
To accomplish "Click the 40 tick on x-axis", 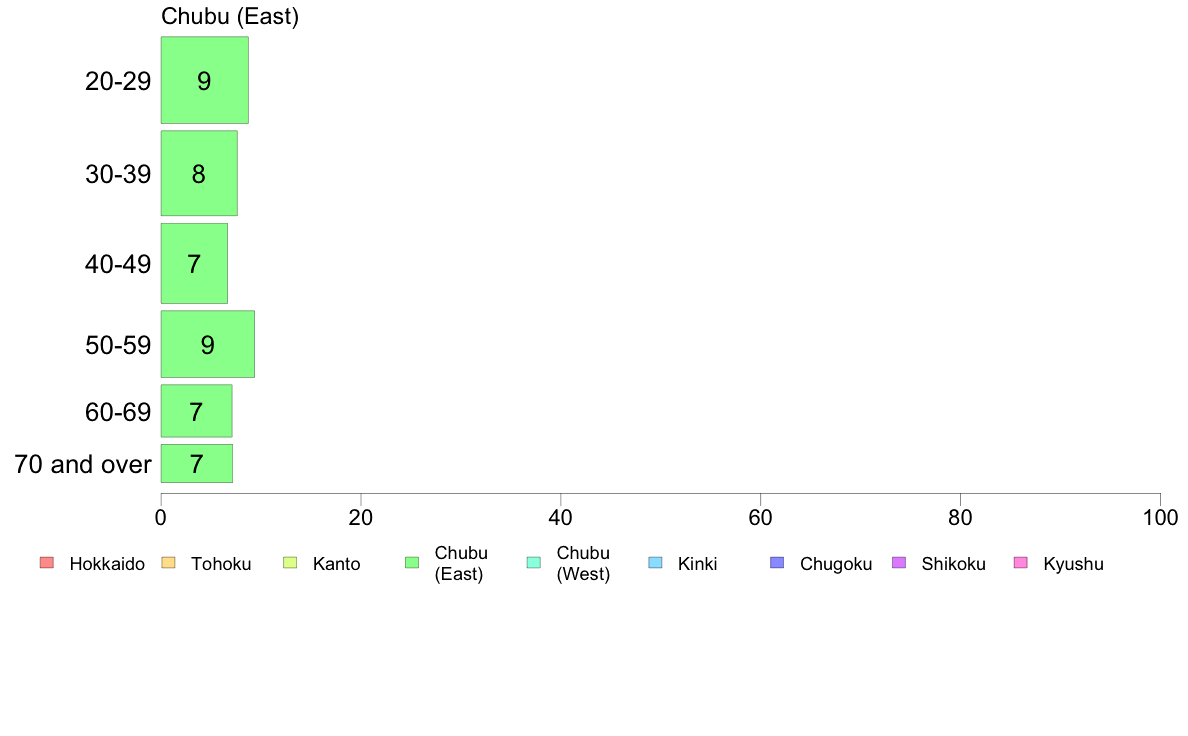I will [561, 518].
